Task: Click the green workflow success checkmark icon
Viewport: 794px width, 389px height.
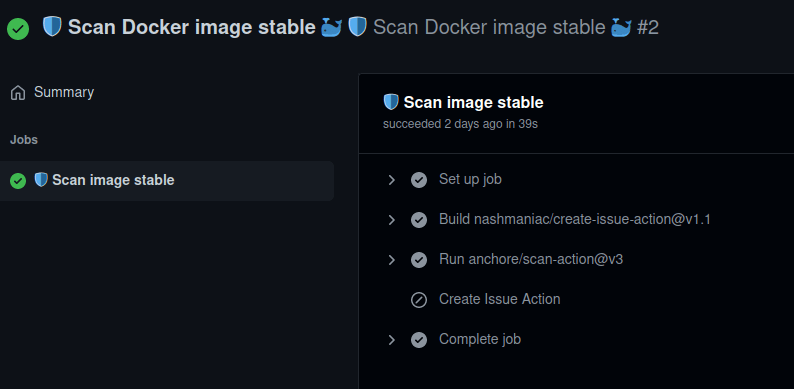Action: [18, 29]
